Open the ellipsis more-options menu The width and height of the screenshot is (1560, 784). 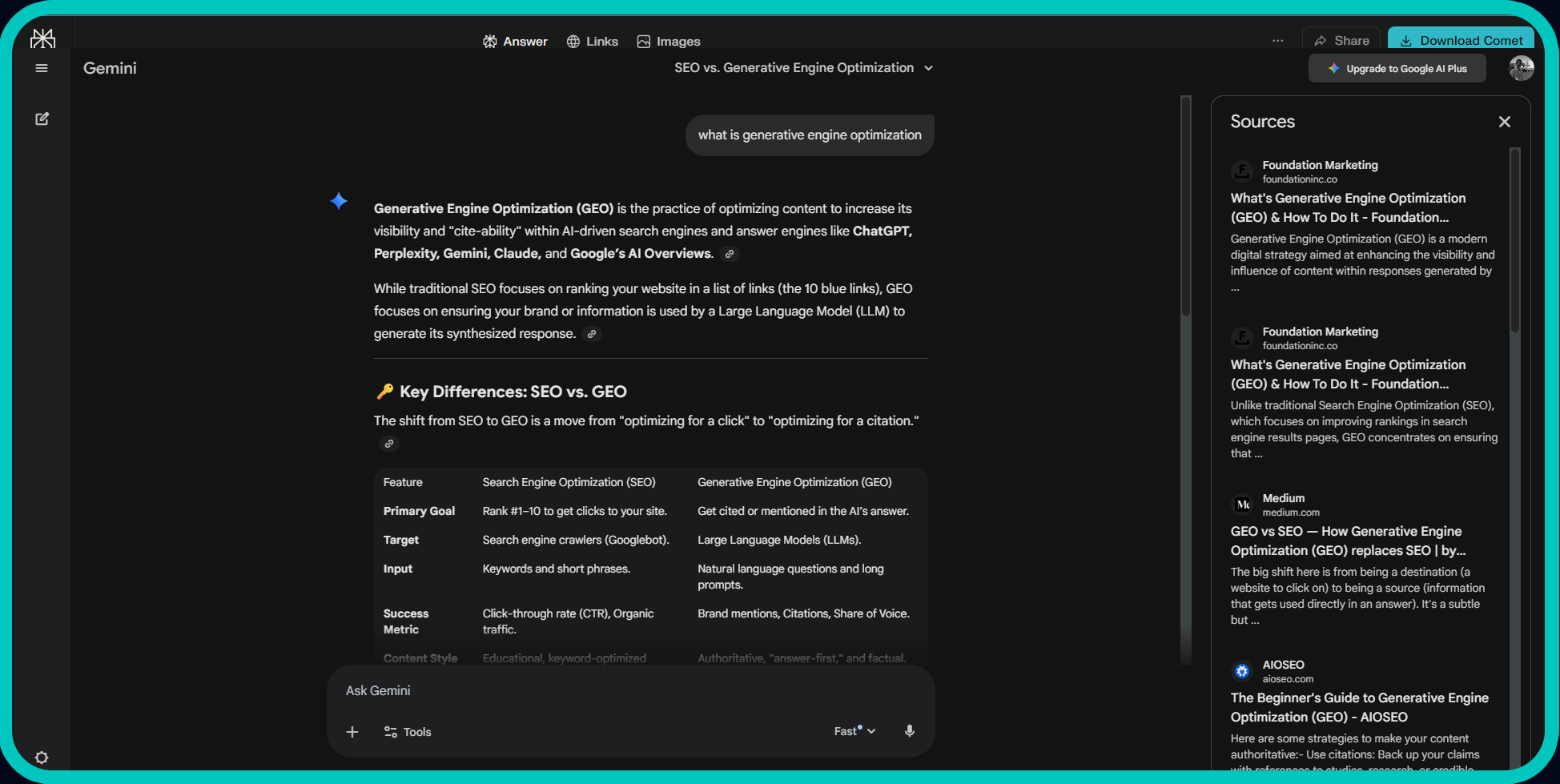[x=1277, y=40]
